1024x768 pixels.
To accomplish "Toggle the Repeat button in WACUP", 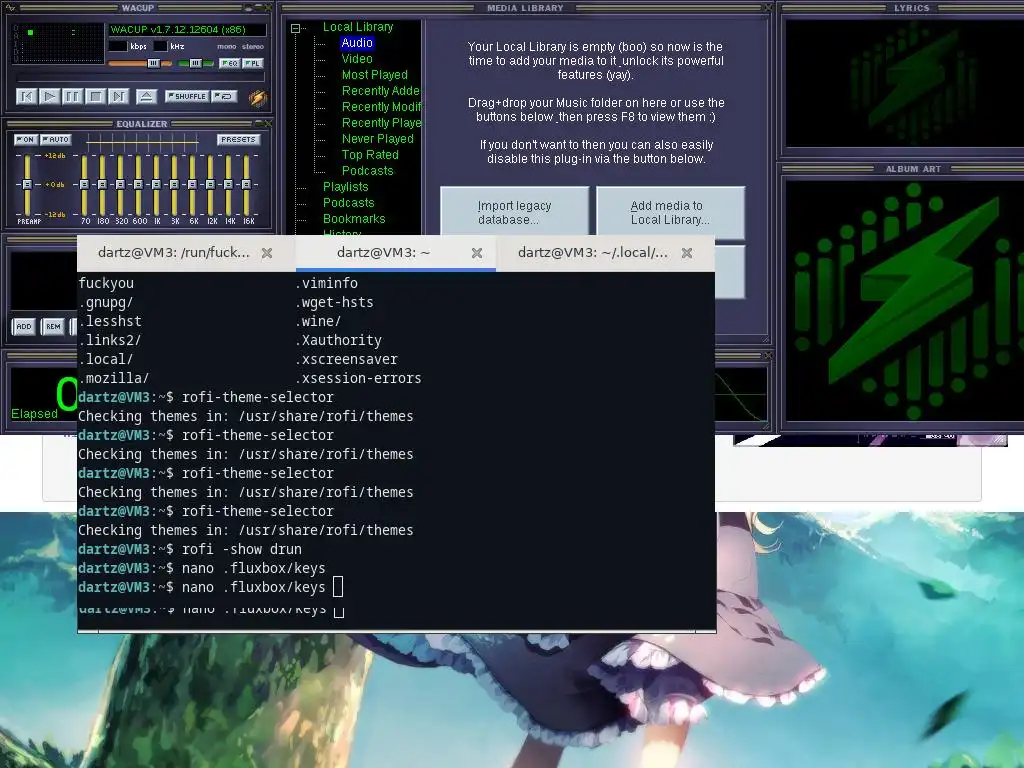I will pyautogui.click(x=225, y=96).
